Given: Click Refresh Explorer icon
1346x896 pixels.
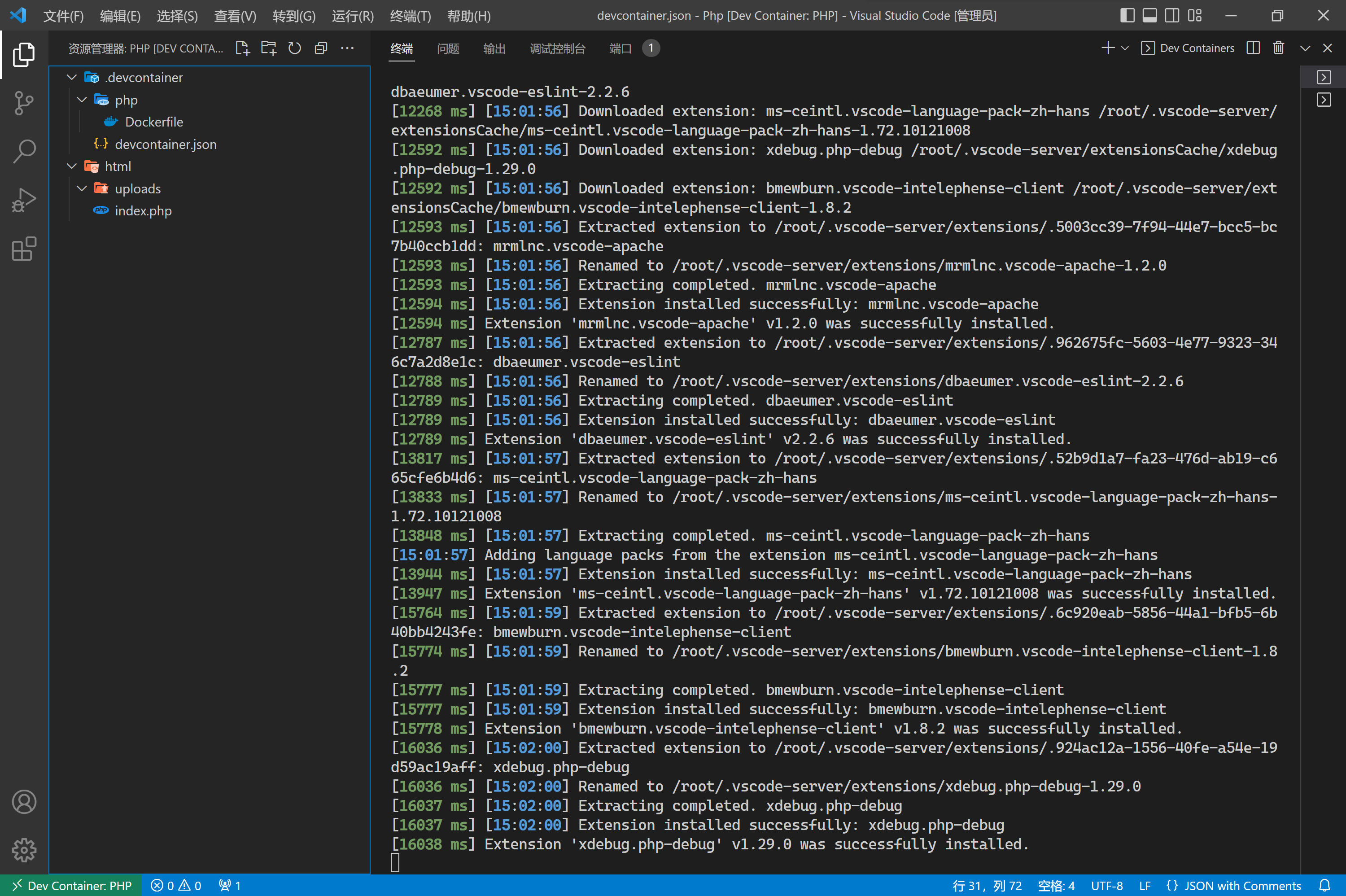Looking at the screenshot, I should [294, 48].
